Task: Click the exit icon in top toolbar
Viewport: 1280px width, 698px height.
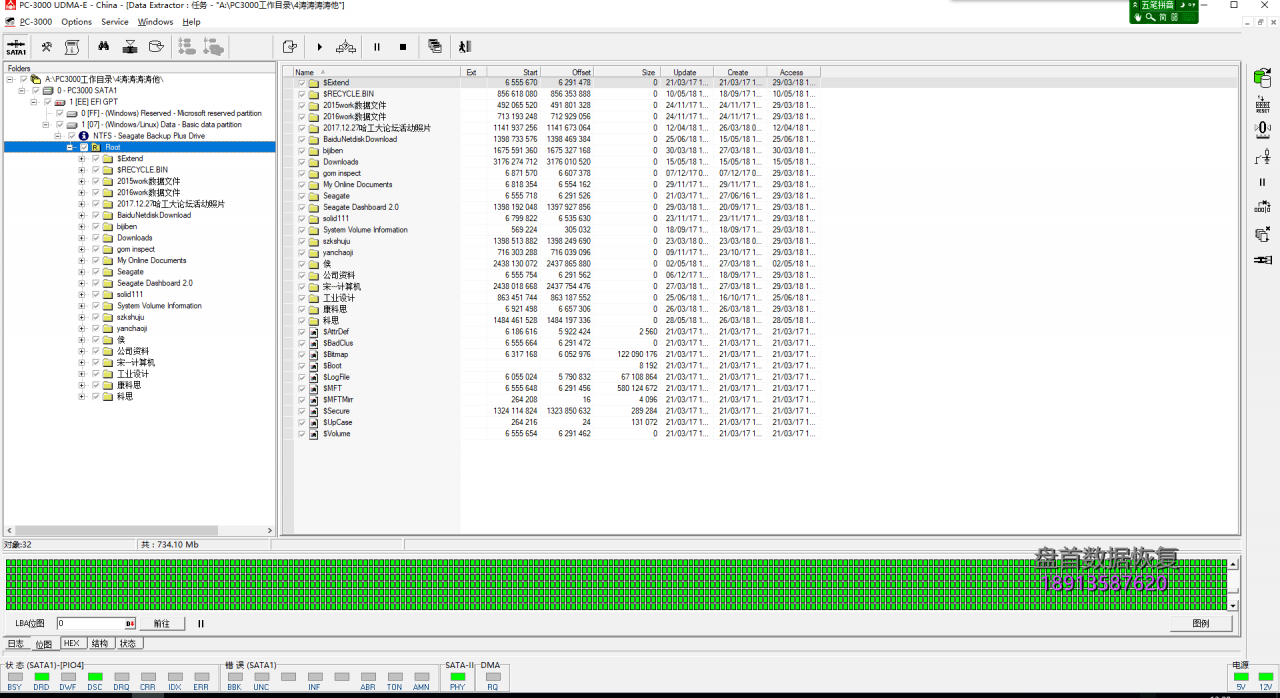Action: 464,47
